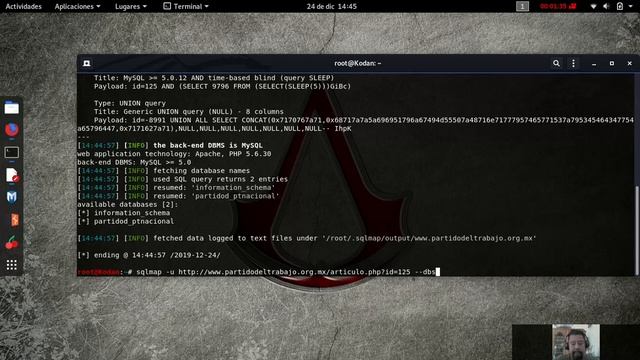Open the Files manager dock icon
Image resolution: width=640 pixels, height=360 pixels.
(x=11, y=108)
